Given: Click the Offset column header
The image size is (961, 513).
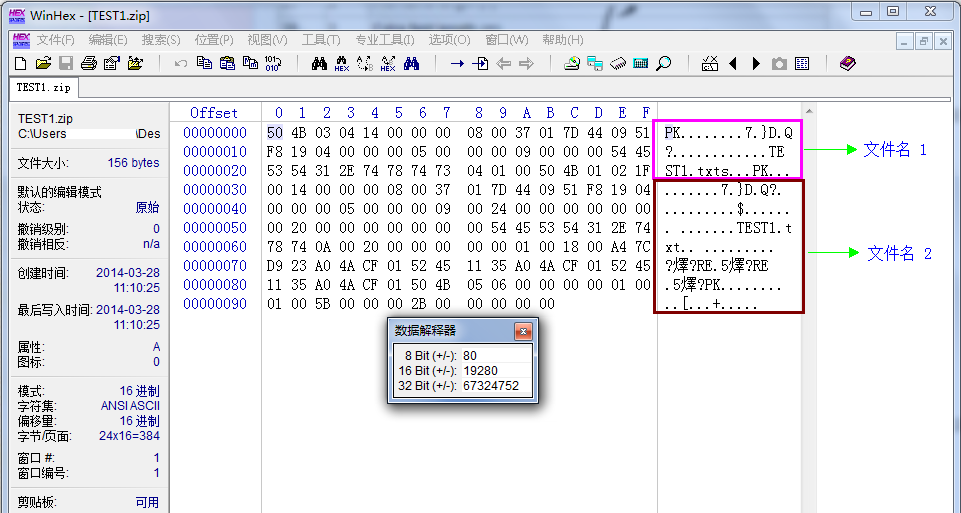Looking at the screenshot, I should pyautogui.click(x=214, y=113).
